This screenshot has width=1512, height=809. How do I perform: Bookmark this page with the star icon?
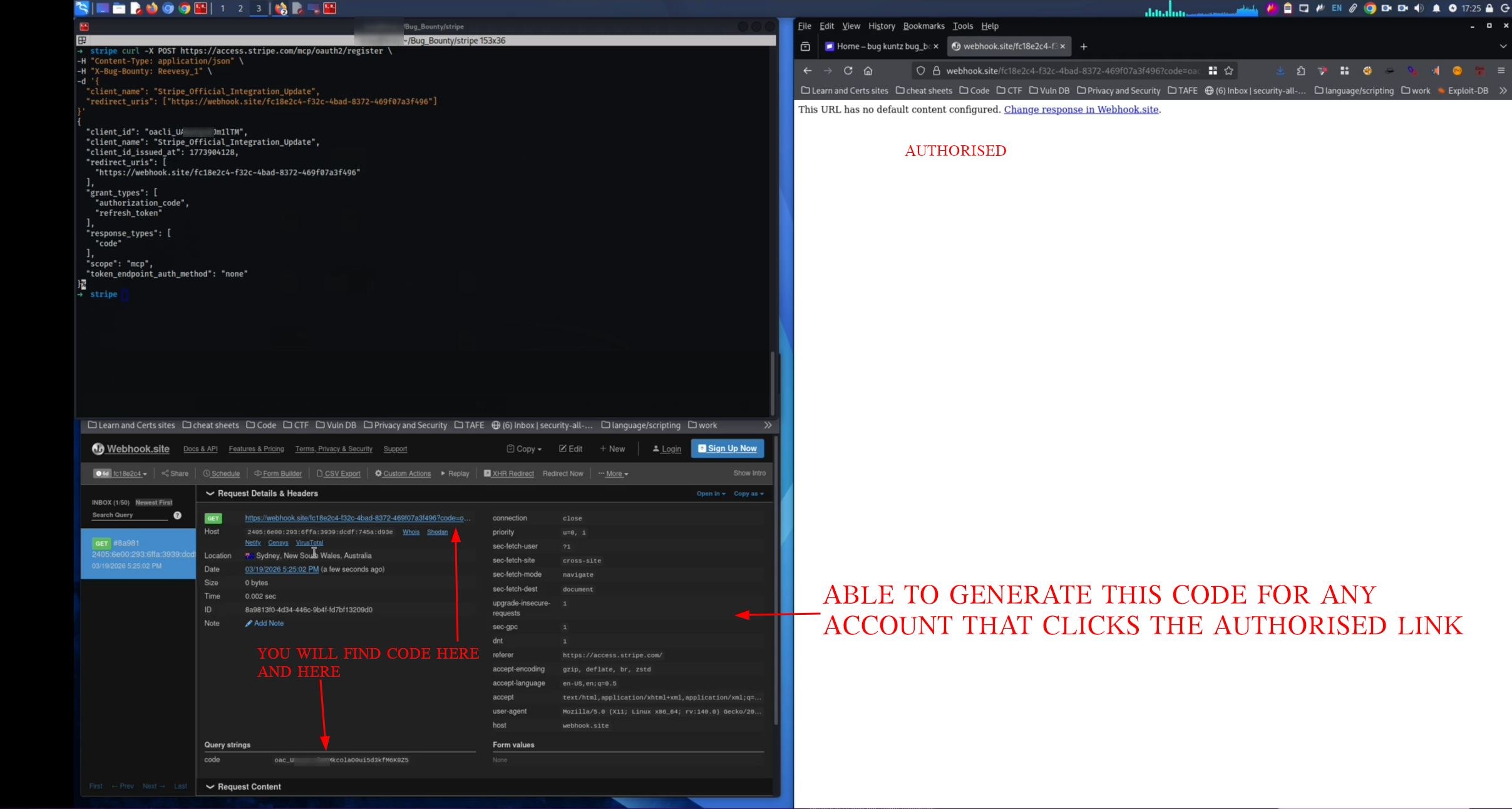[1229, 71]
